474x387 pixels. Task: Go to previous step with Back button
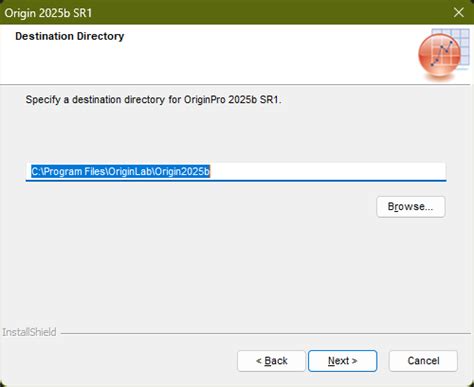pos(271,361)
